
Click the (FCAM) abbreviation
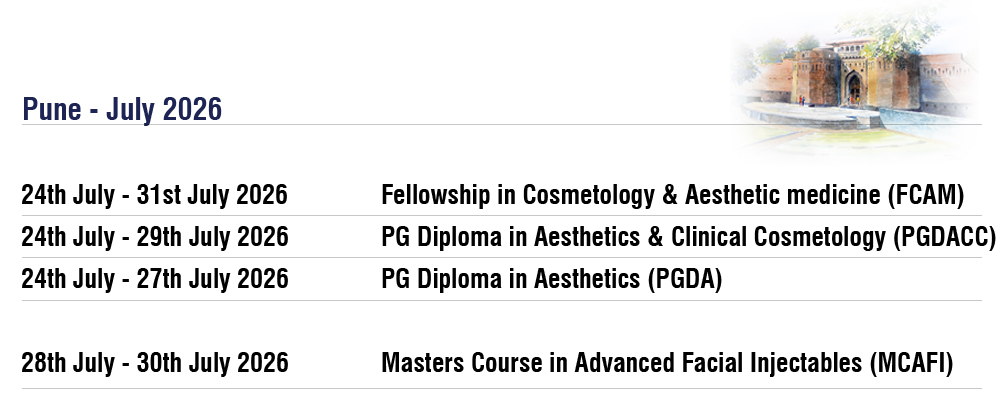(925, 195)
